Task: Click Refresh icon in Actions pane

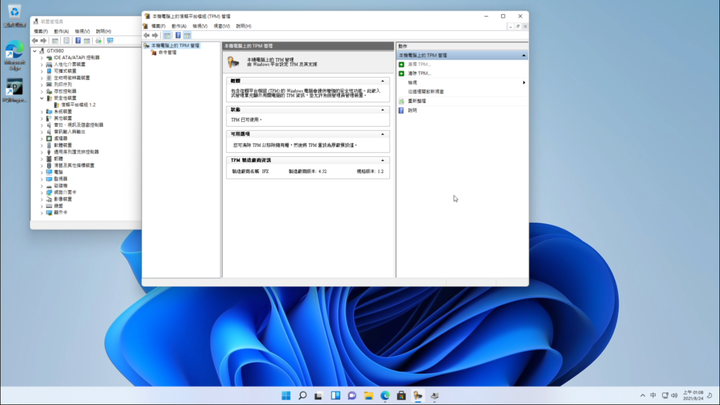Action: click(401, 101)
